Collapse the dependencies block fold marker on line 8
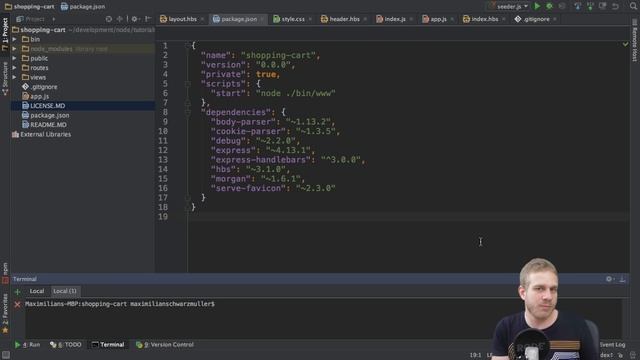Viewport: 640px width, 360px height. (187, 112)
